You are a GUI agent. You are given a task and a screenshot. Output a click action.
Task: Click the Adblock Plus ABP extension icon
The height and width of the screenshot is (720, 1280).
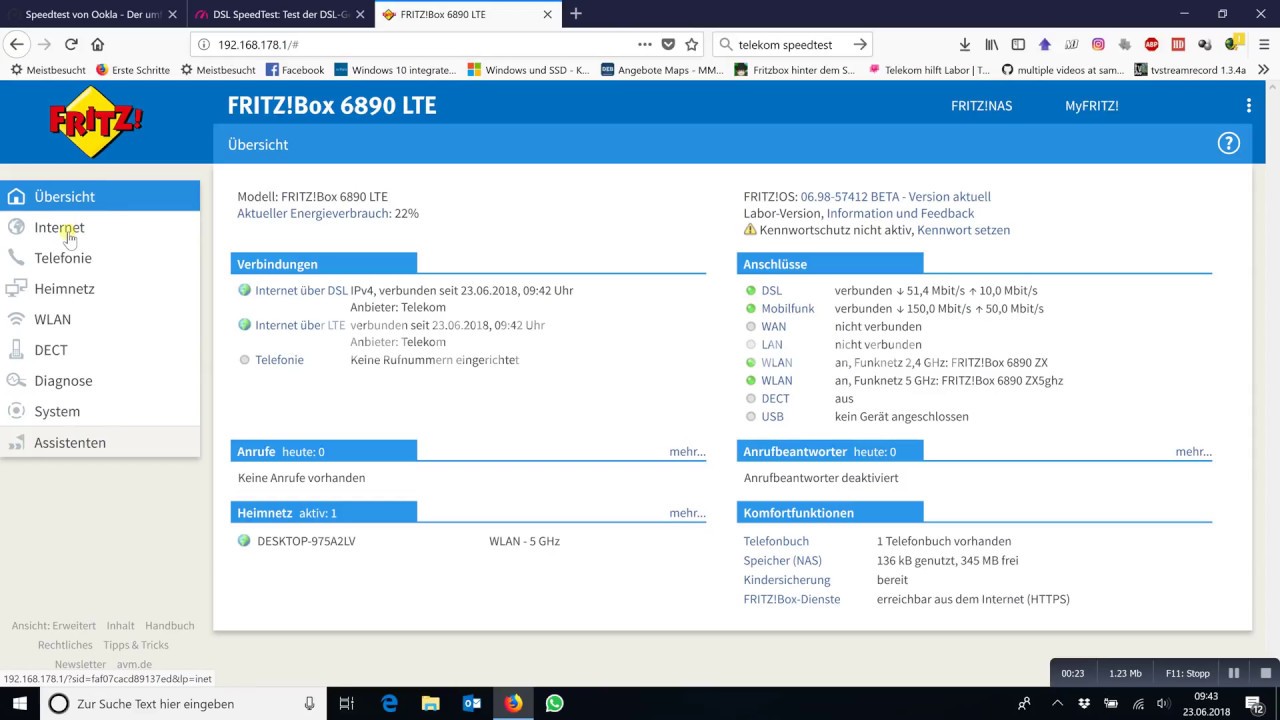tap(1151, 44)
